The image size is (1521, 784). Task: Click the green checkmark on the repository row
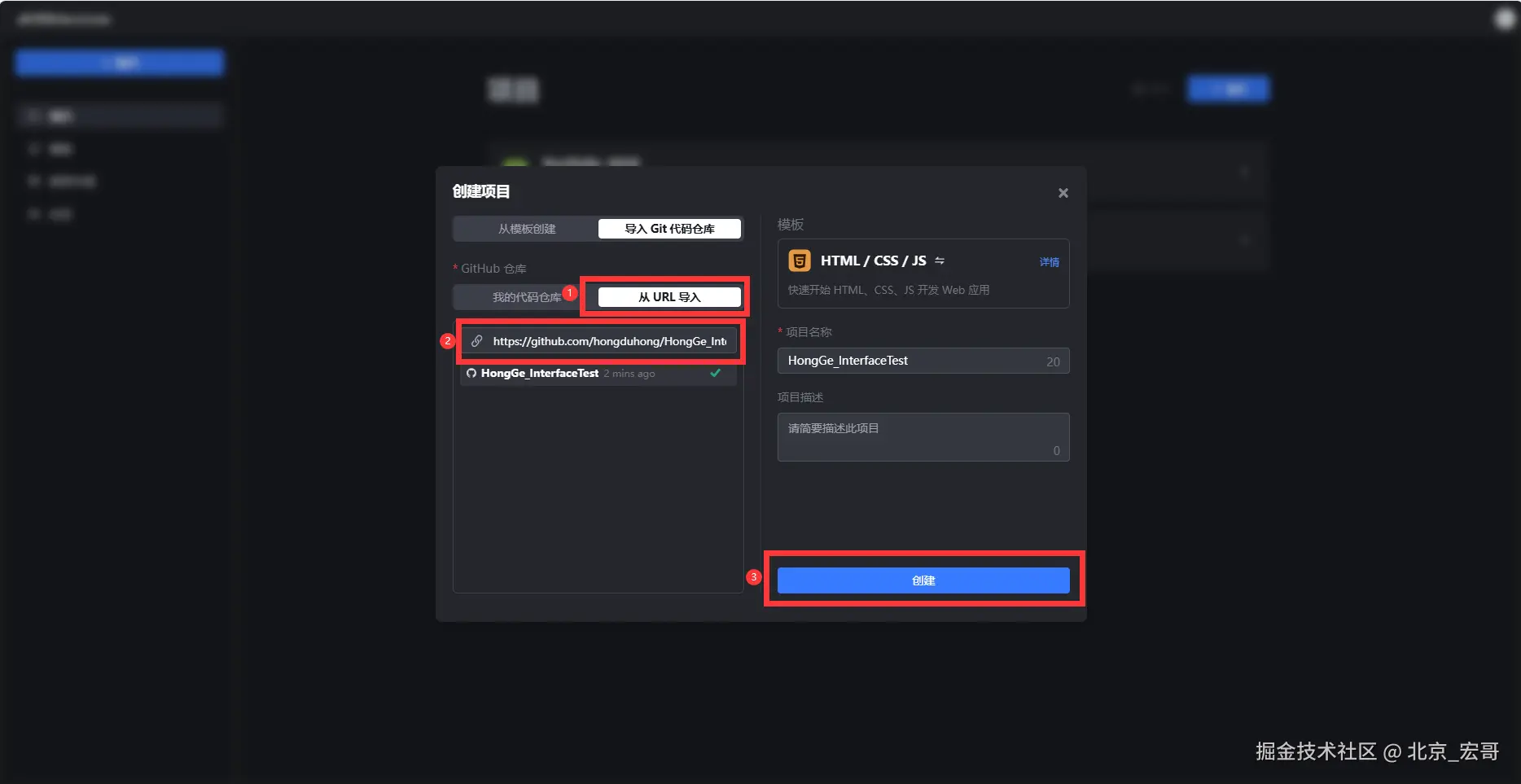click(715, 374)
